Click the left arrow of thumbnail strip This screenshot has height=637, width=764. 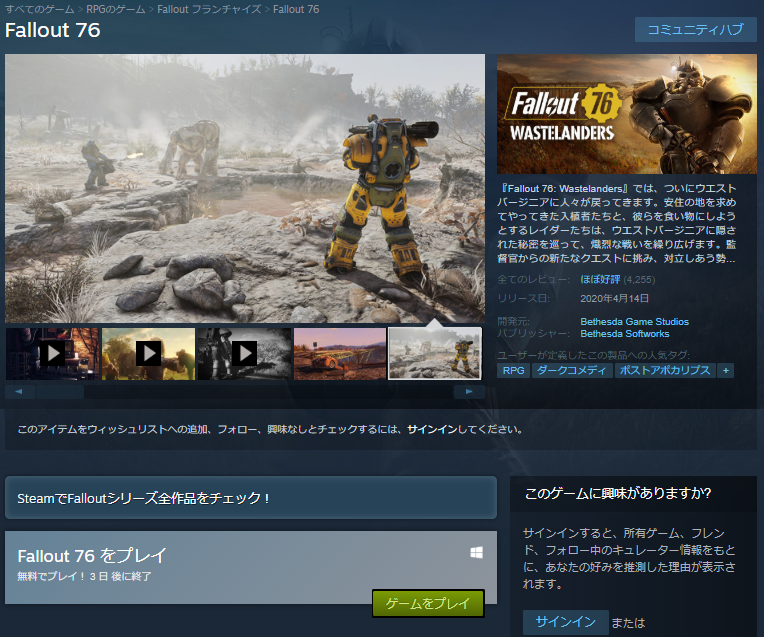click(19, 392)
